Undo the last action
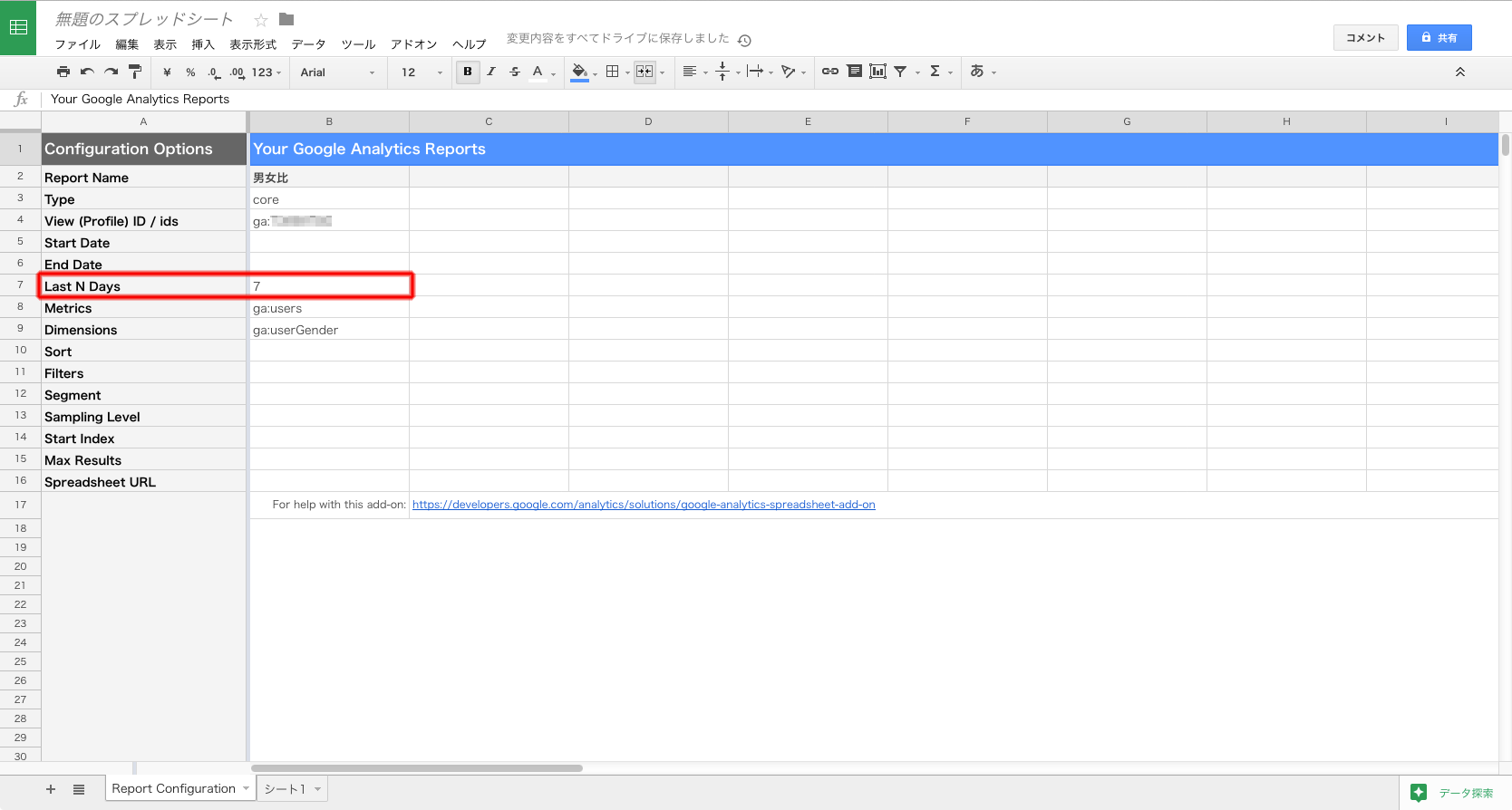The height and width of the screenshot is (810, 1512). pos(87,72)
